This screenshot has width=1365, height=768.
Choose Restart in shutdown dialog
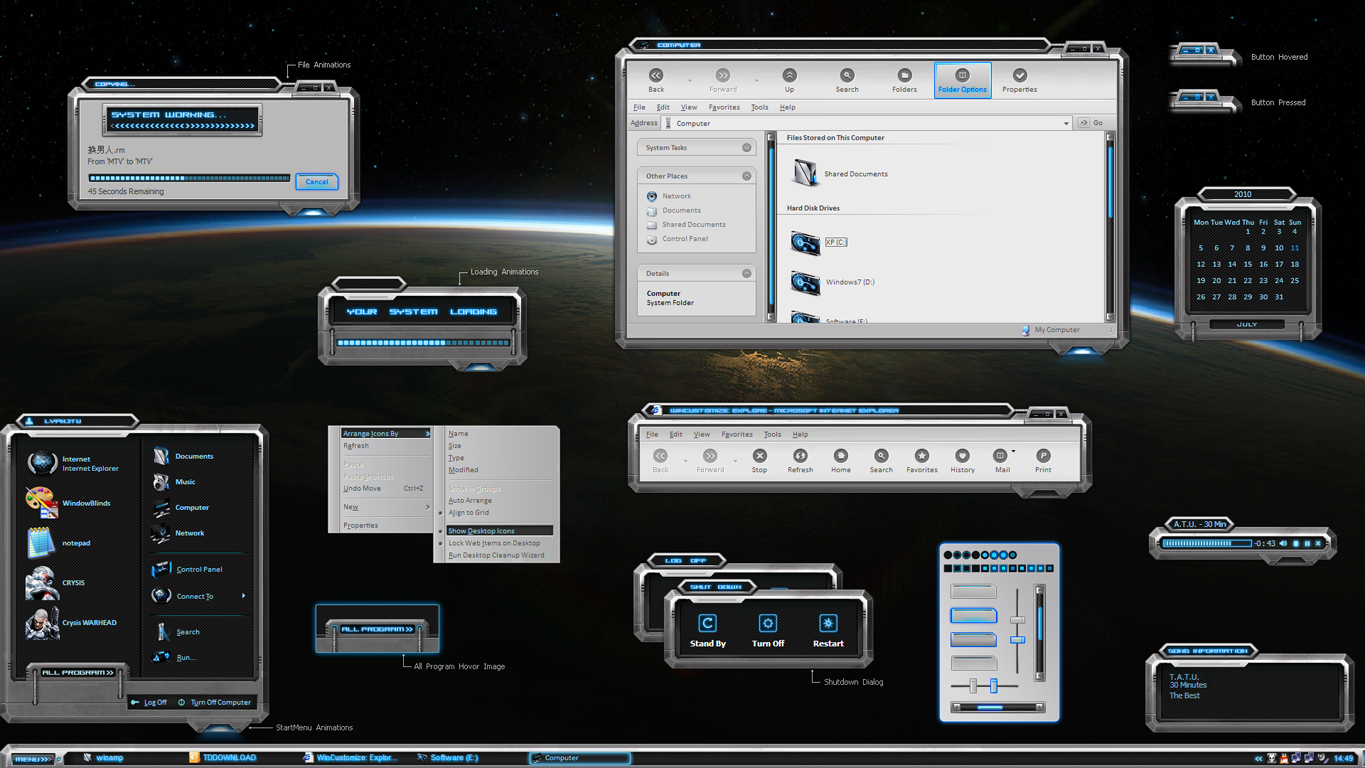pyautogui.click(x=828, y=630)
